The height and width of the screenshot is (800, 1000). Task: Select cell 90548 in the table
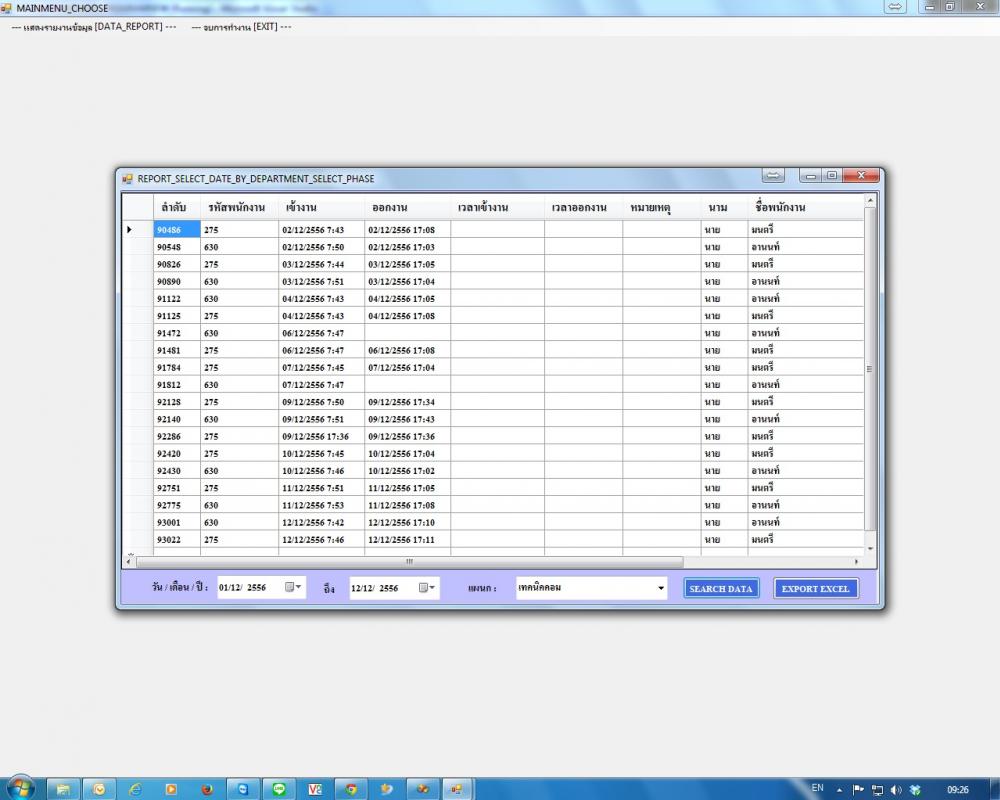click(177, 247)
